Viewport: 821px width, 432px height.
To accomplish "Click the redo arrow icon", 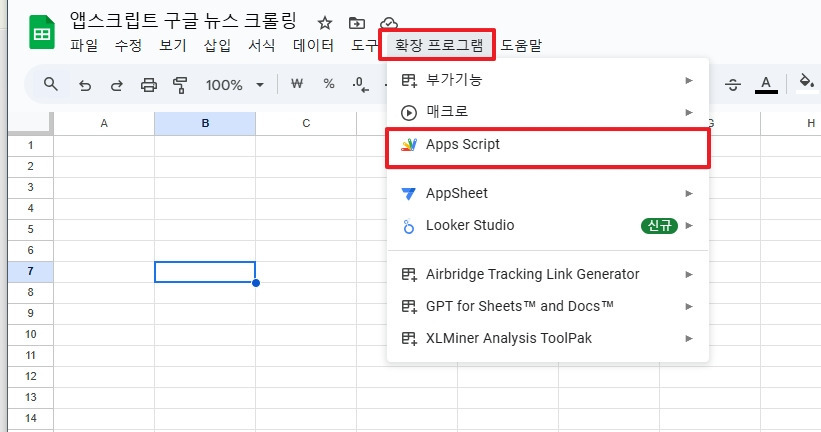I will pyautogui.click(x=117, y=85).
